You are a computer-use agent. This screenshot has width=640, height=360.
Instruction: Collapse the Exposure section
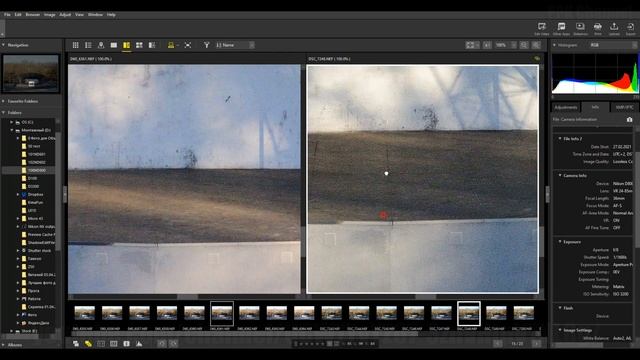pos(560,242)
